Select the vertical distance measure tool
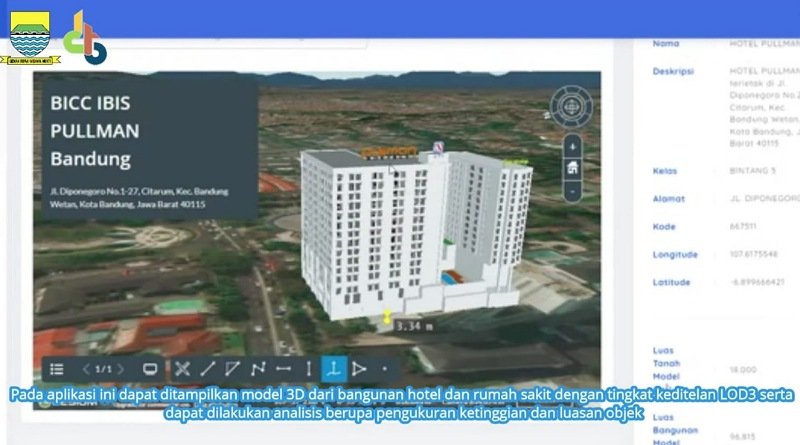This screenshot has width=800, height=445. tap(309, 368)
